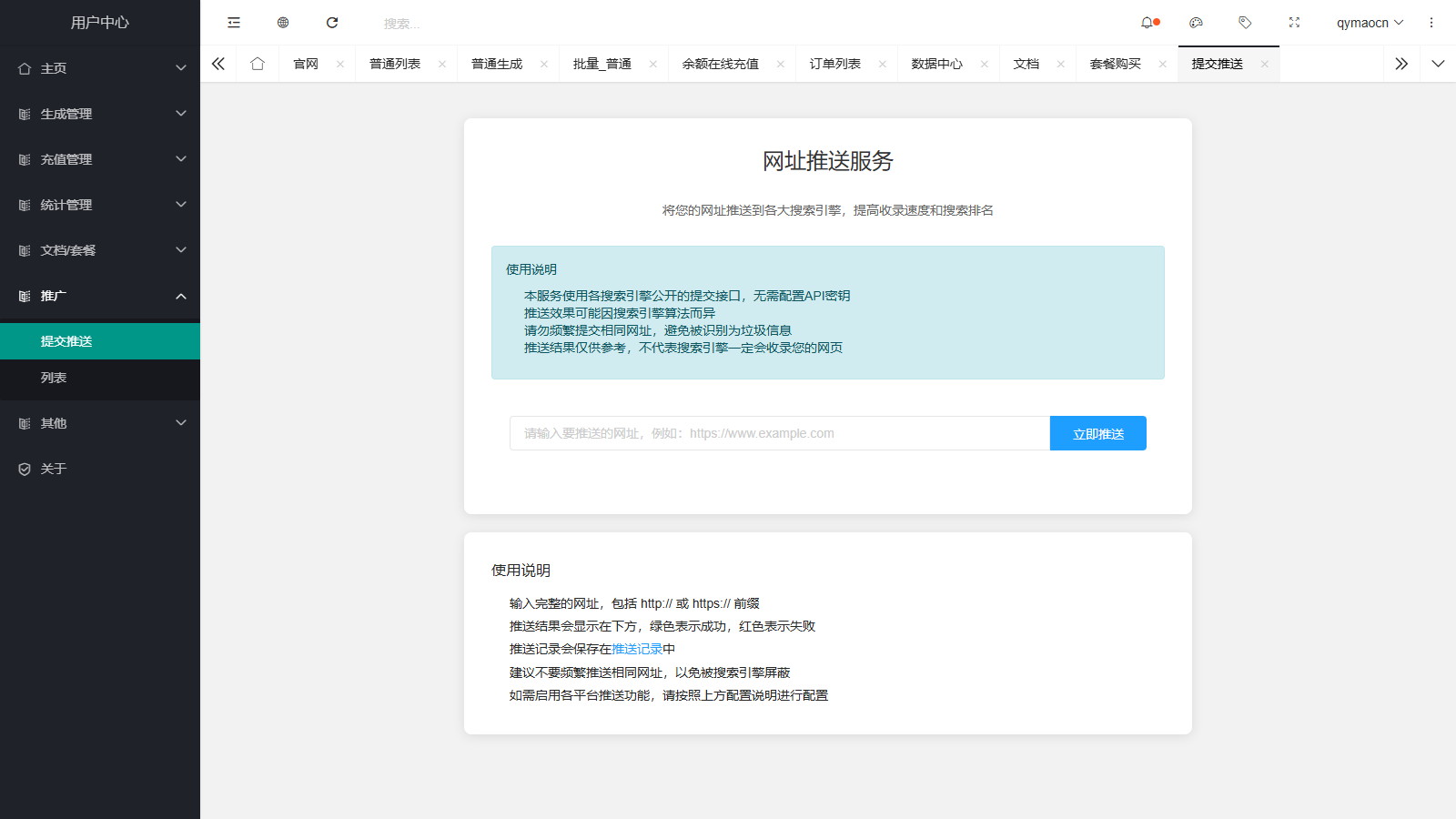Viewport: 1456px width, 819px height.
Task: Expand the tab list with the down chevron
Action: coord(1438,63)
